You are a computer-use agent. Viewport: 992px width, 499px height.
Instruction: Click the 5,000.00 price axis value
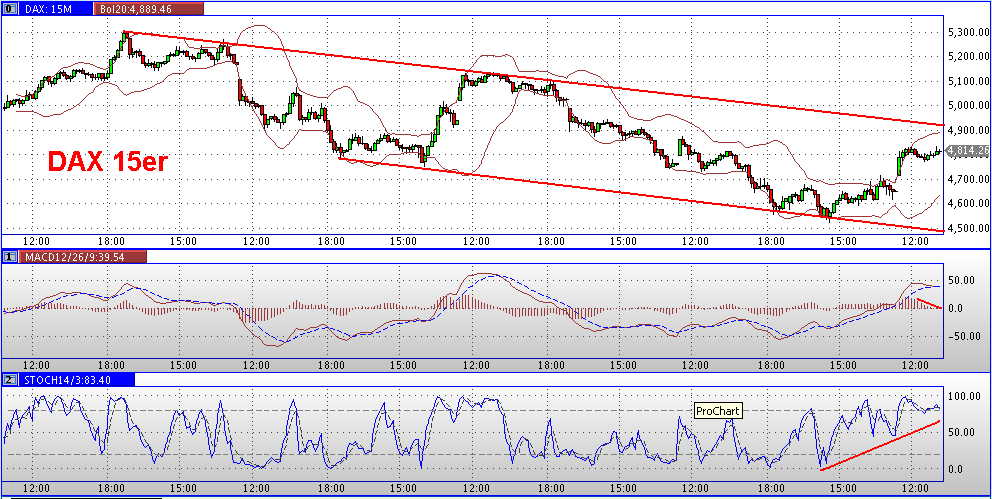tap(969, 106)
